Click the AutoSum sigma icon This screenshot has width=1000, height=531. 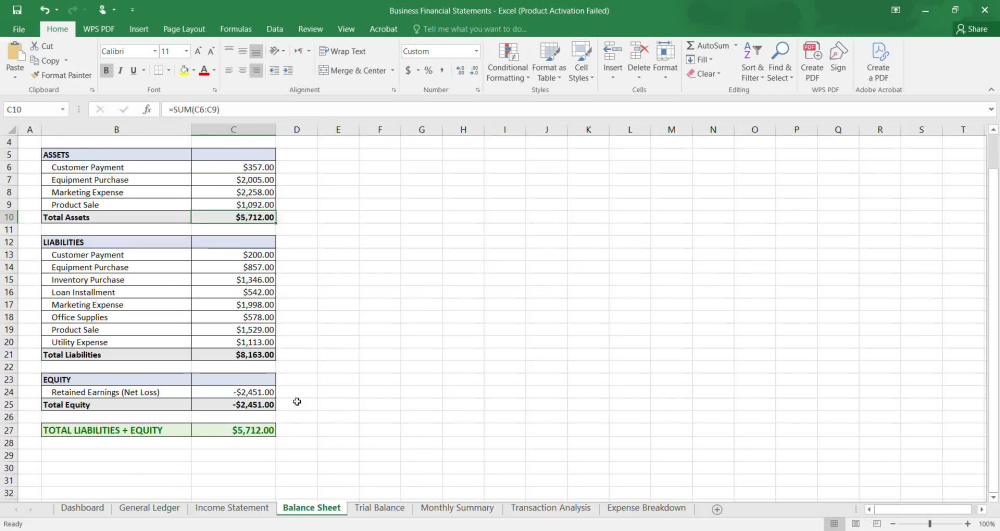[690, 46]
